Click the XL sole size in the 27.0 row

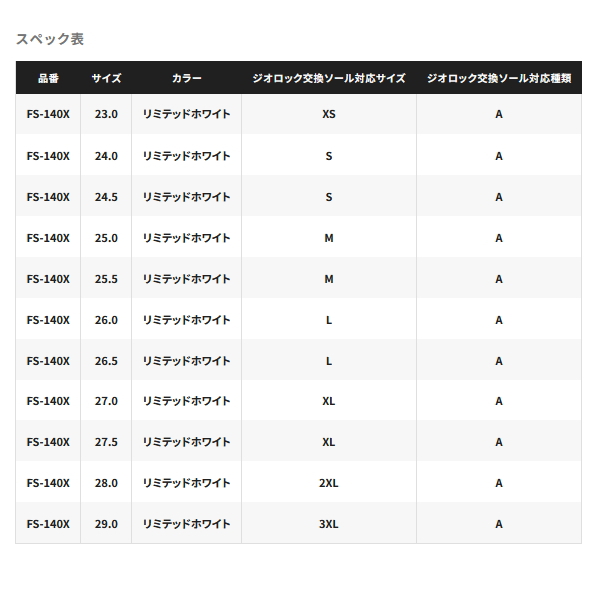tap(329, 401)
